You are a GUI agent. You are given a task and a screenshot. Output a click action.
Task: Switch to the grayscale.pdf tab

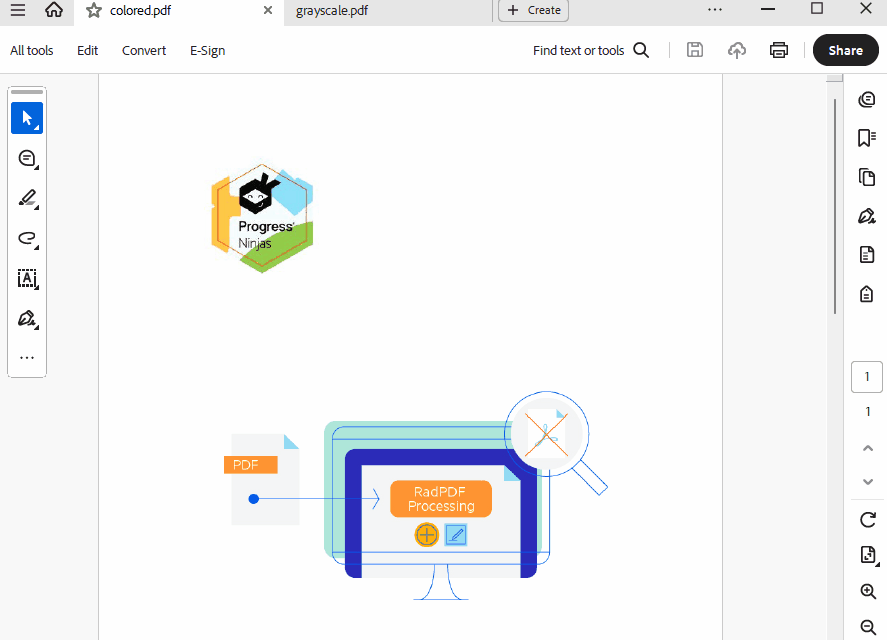[330, 13]
